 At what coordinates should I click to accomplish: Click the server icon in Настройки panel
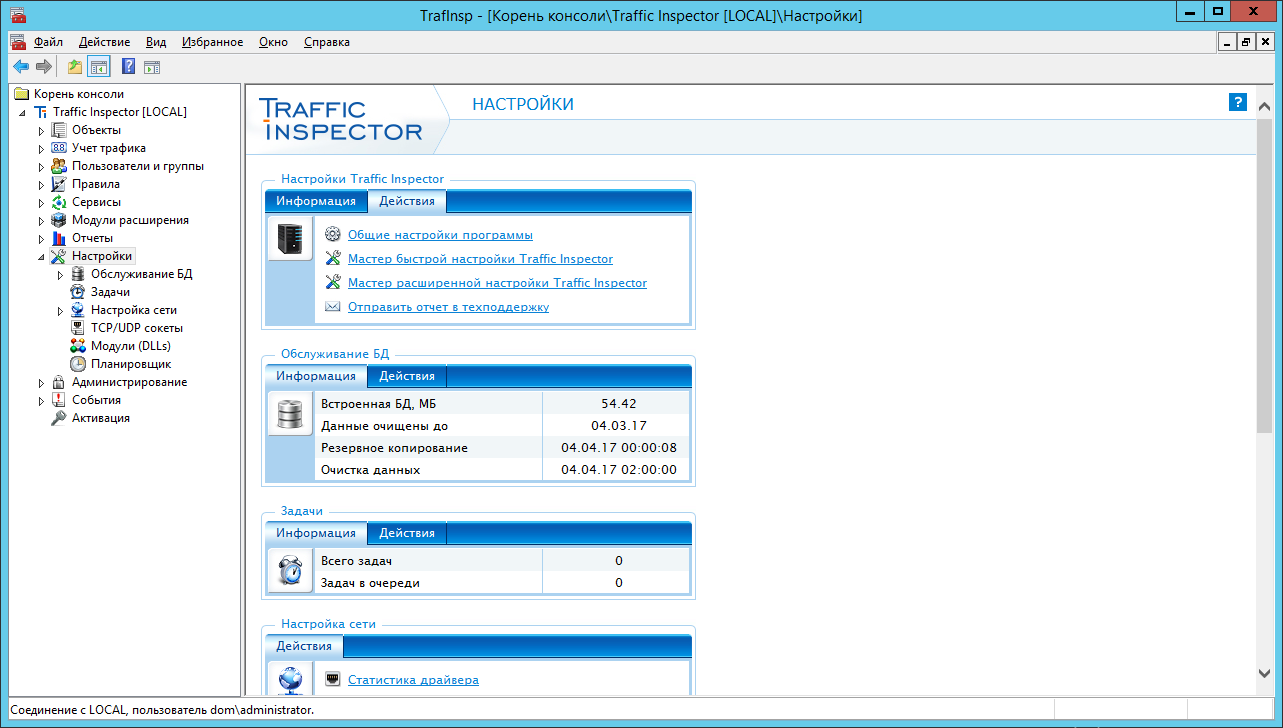[290, 240]
